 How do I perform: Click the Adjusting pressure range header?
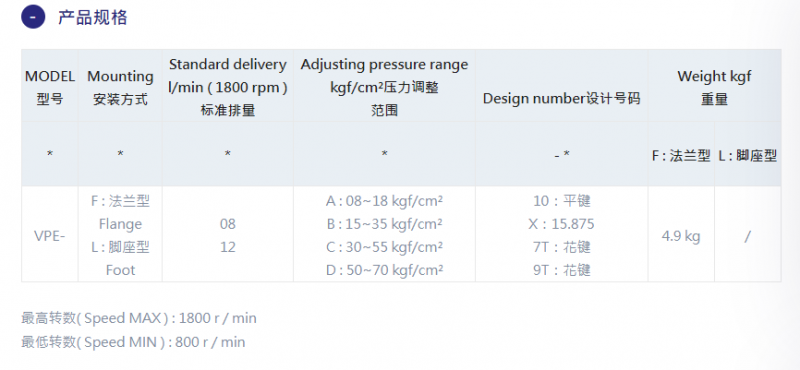384,87
